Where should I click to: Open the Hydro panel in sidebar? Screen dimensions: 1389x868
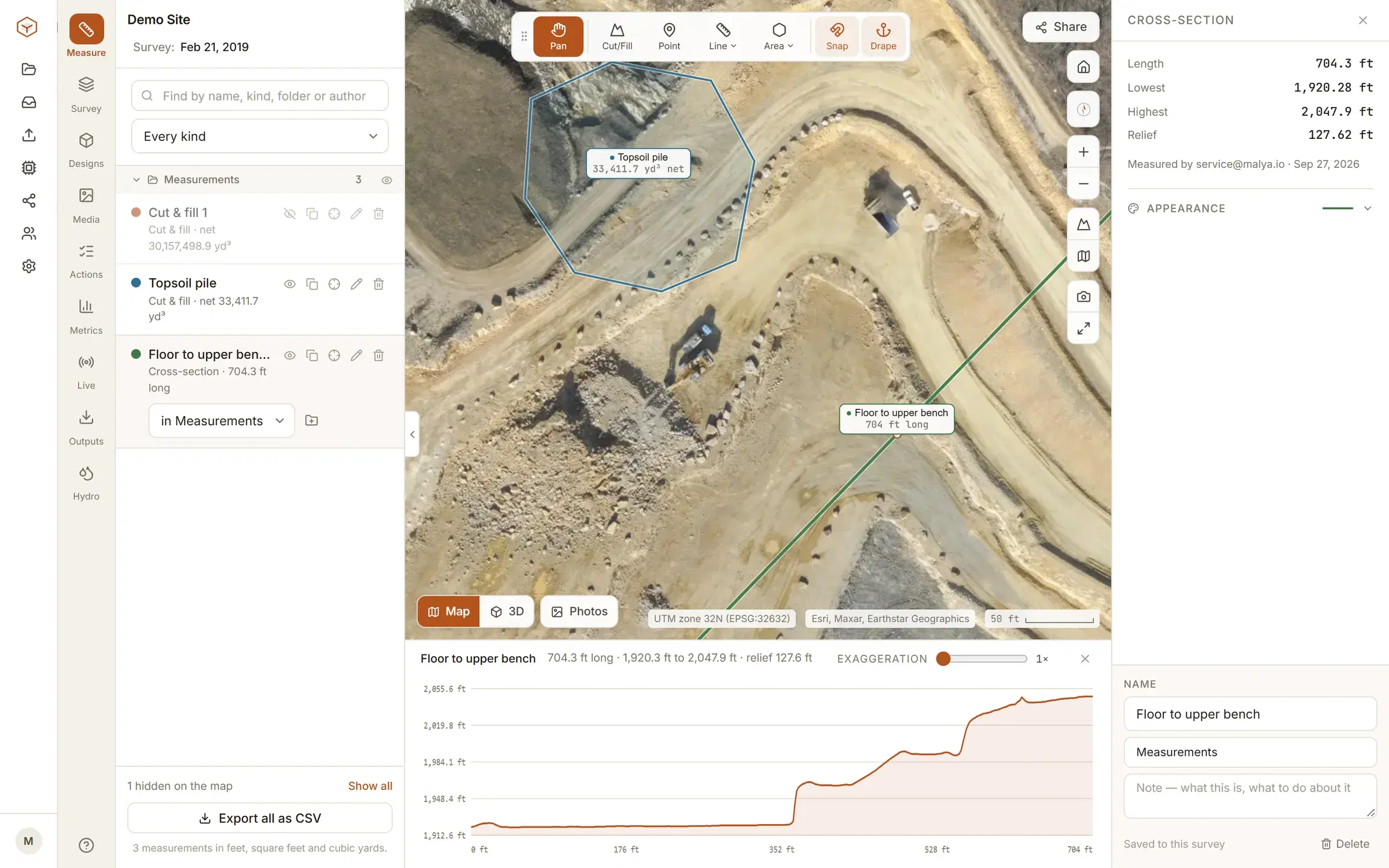point(86,483)
